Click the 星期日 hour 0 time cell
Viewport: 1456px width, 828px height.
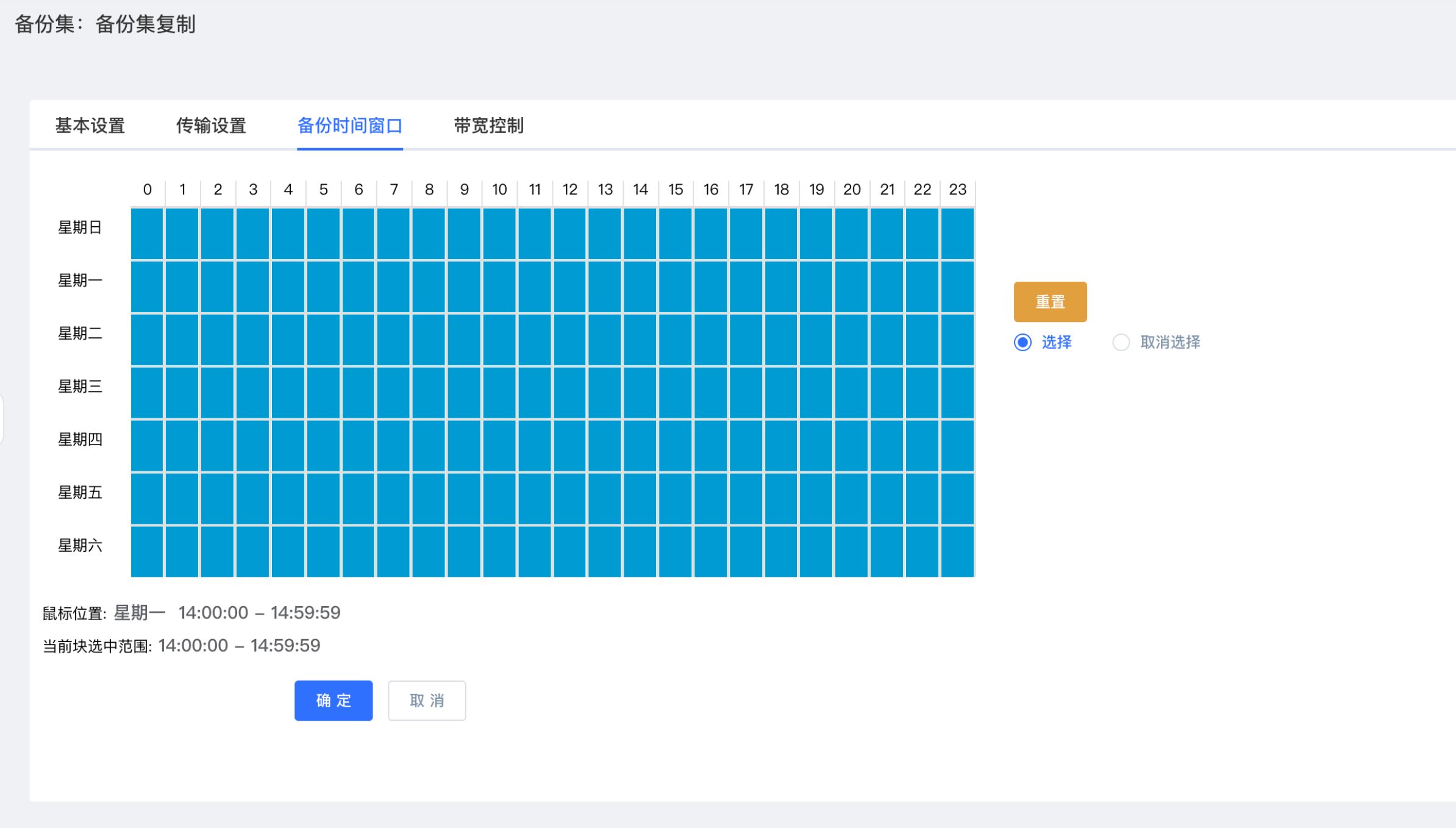coord(147,234)
